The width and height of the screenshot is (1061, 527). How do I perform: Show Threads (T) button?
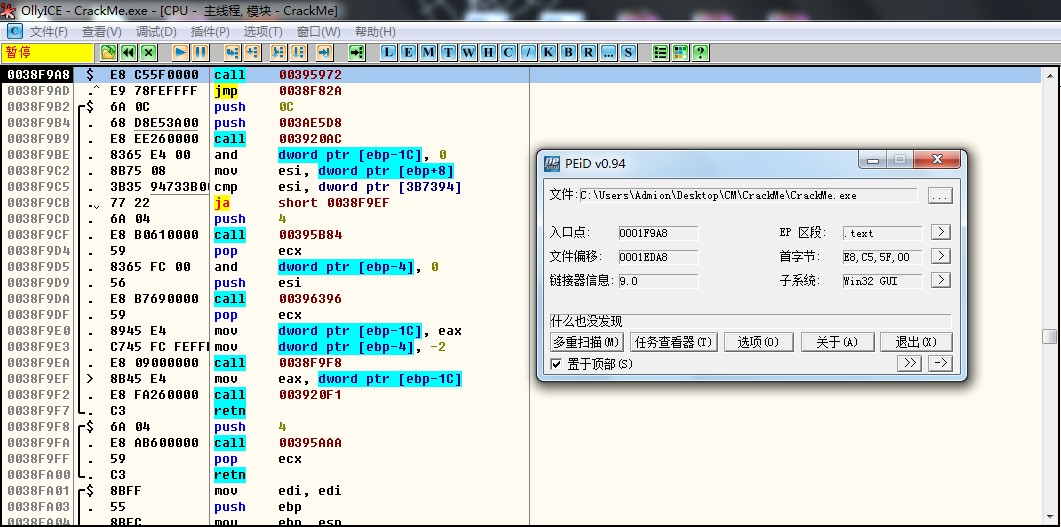pyautogui.click(x=449, y=53)
